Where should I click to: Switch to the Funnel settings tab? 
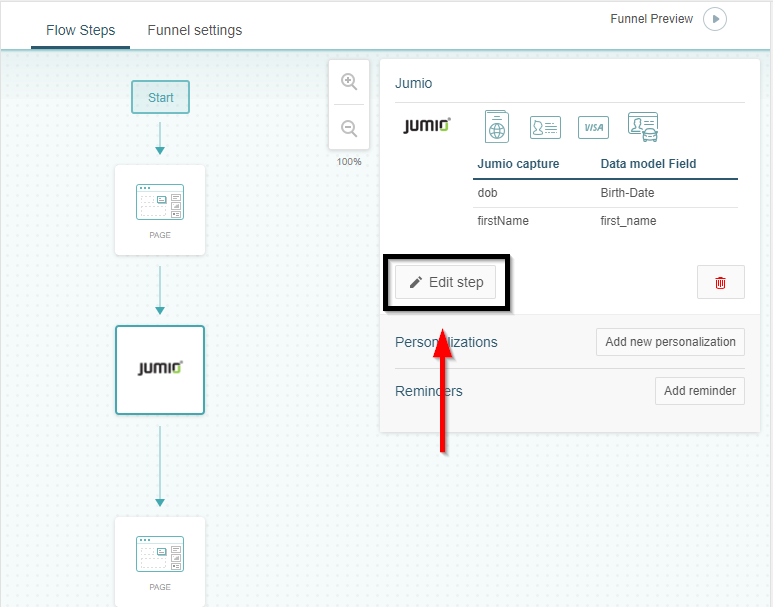[x=195, y=31]
